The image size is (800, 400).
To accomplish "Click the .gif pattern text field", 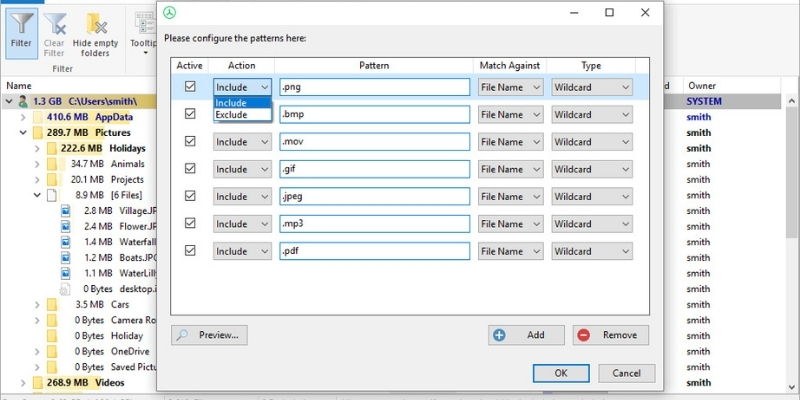I will click(374, 170).
